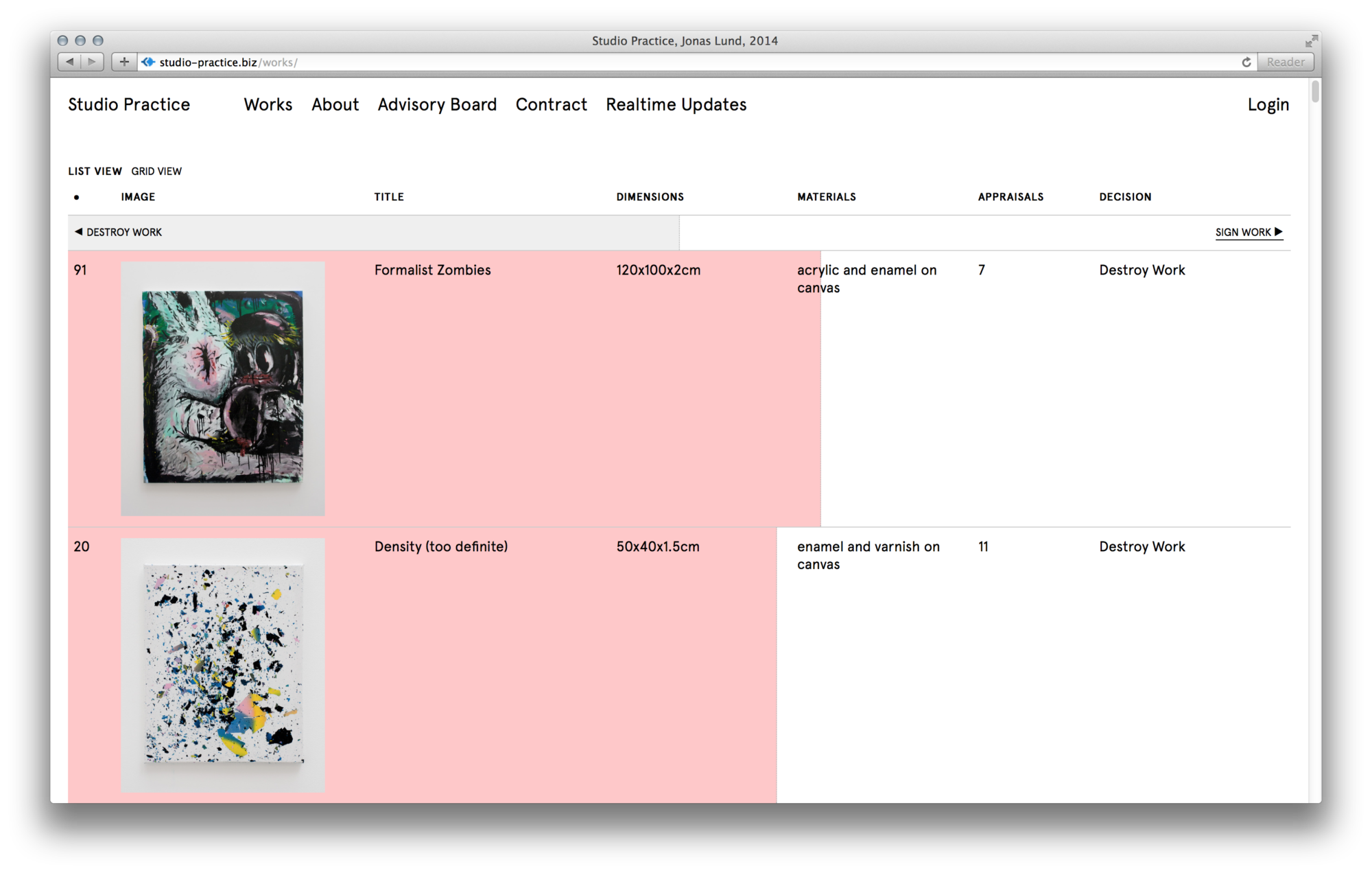Viewport: 1372px width, 873px height.
Task: Click the URL address field
Action: tap(686, 62)
